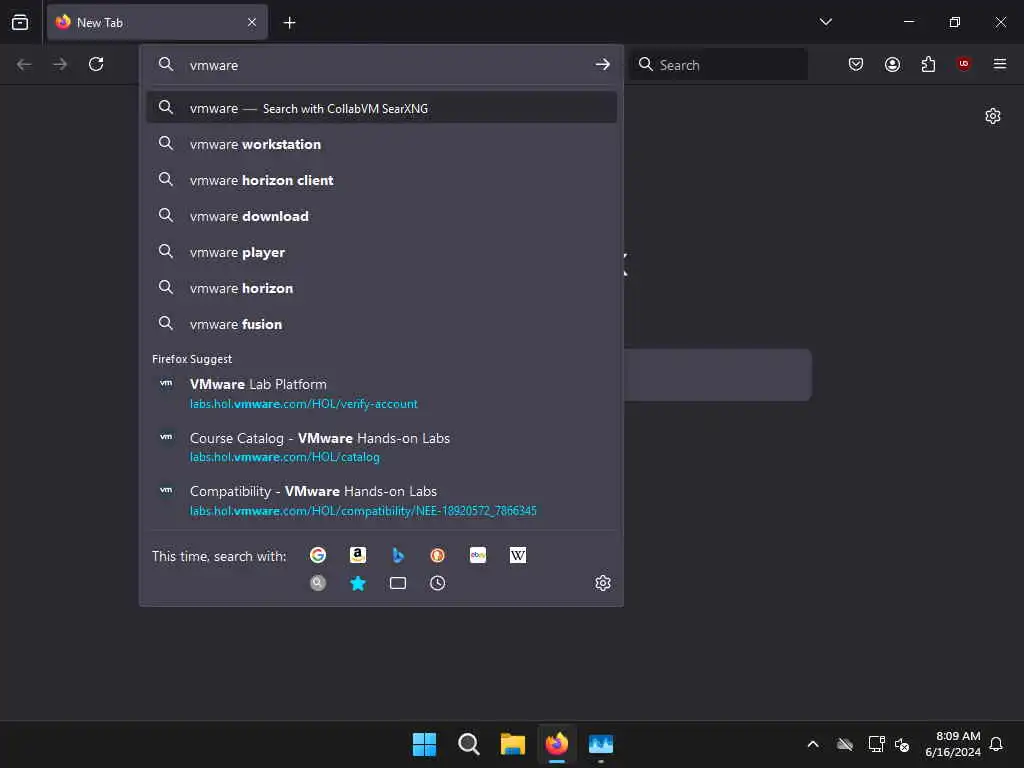This screenshot has width=1024, height=768.
Task: Open the Extensions puzzle icon
Action: 928,64
